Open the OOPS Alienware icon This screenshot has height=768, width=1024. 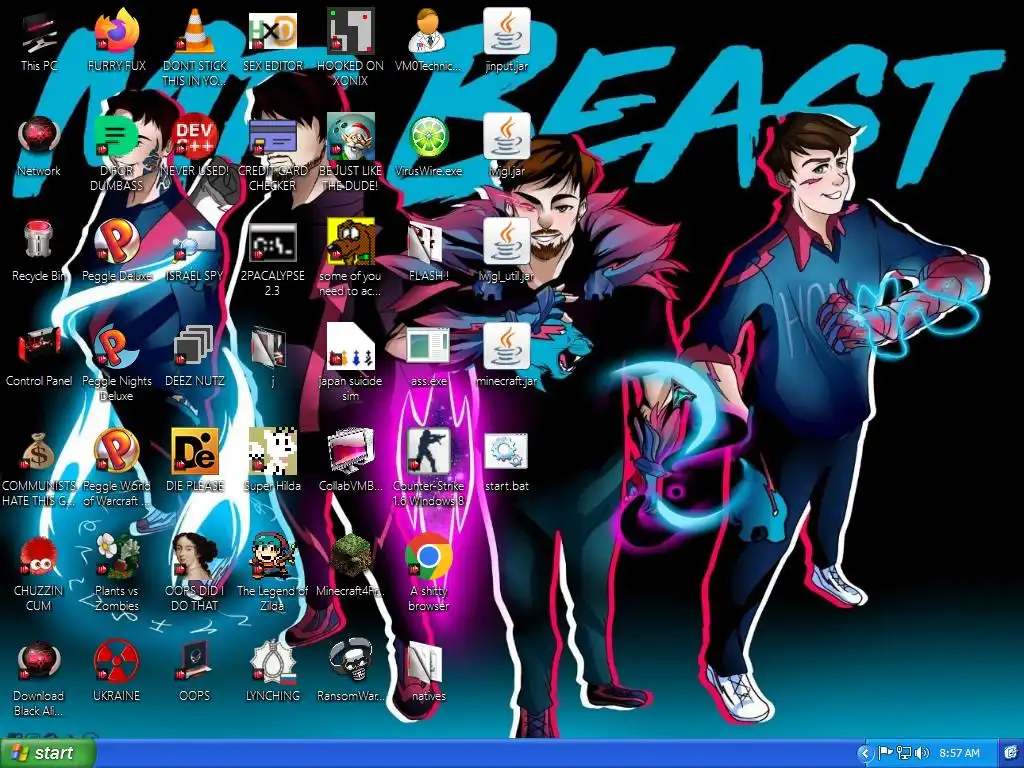pyautogui.click(x=195, y=662)
